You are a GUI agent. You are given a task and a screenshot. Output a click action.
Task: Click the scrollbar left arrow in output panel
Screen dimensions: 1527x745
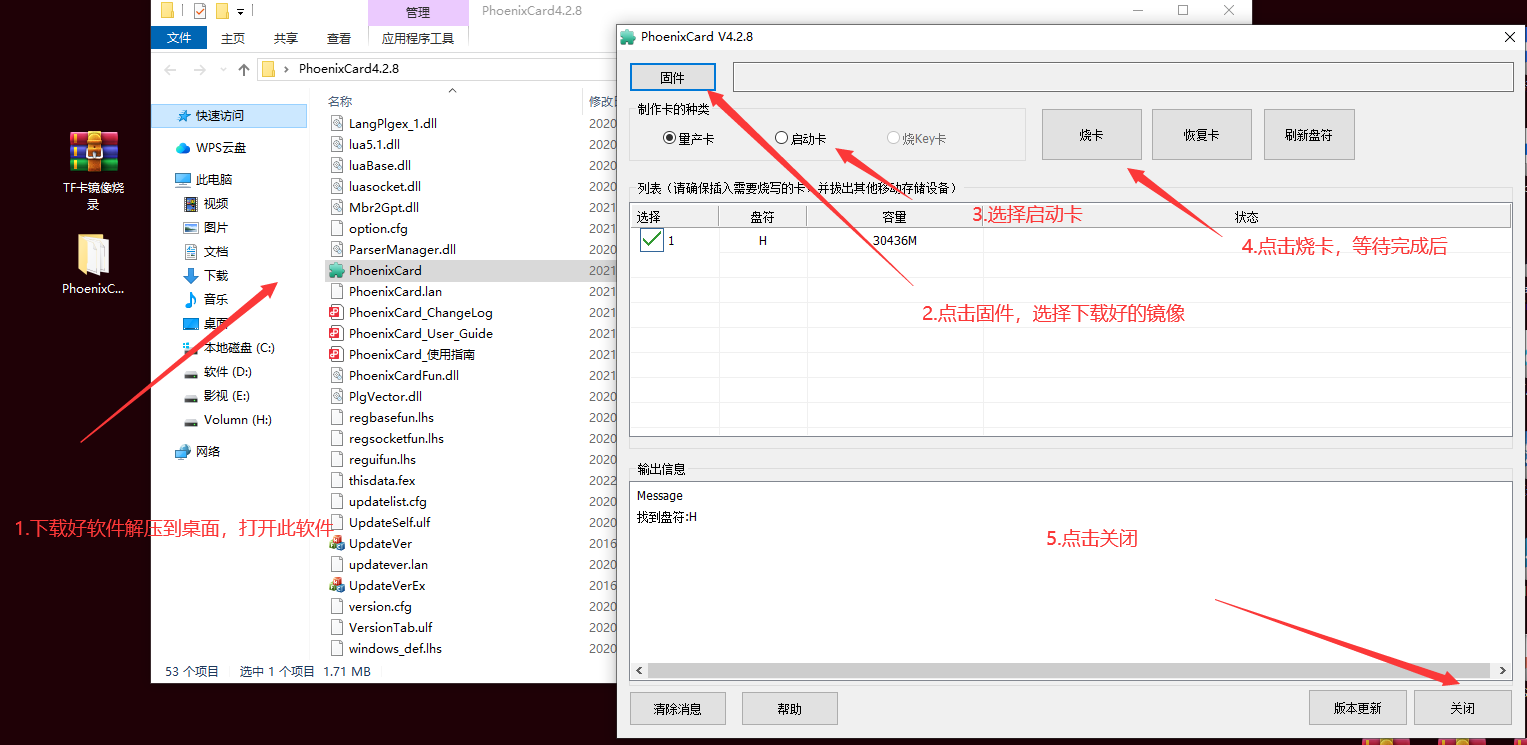pos(640,670)
